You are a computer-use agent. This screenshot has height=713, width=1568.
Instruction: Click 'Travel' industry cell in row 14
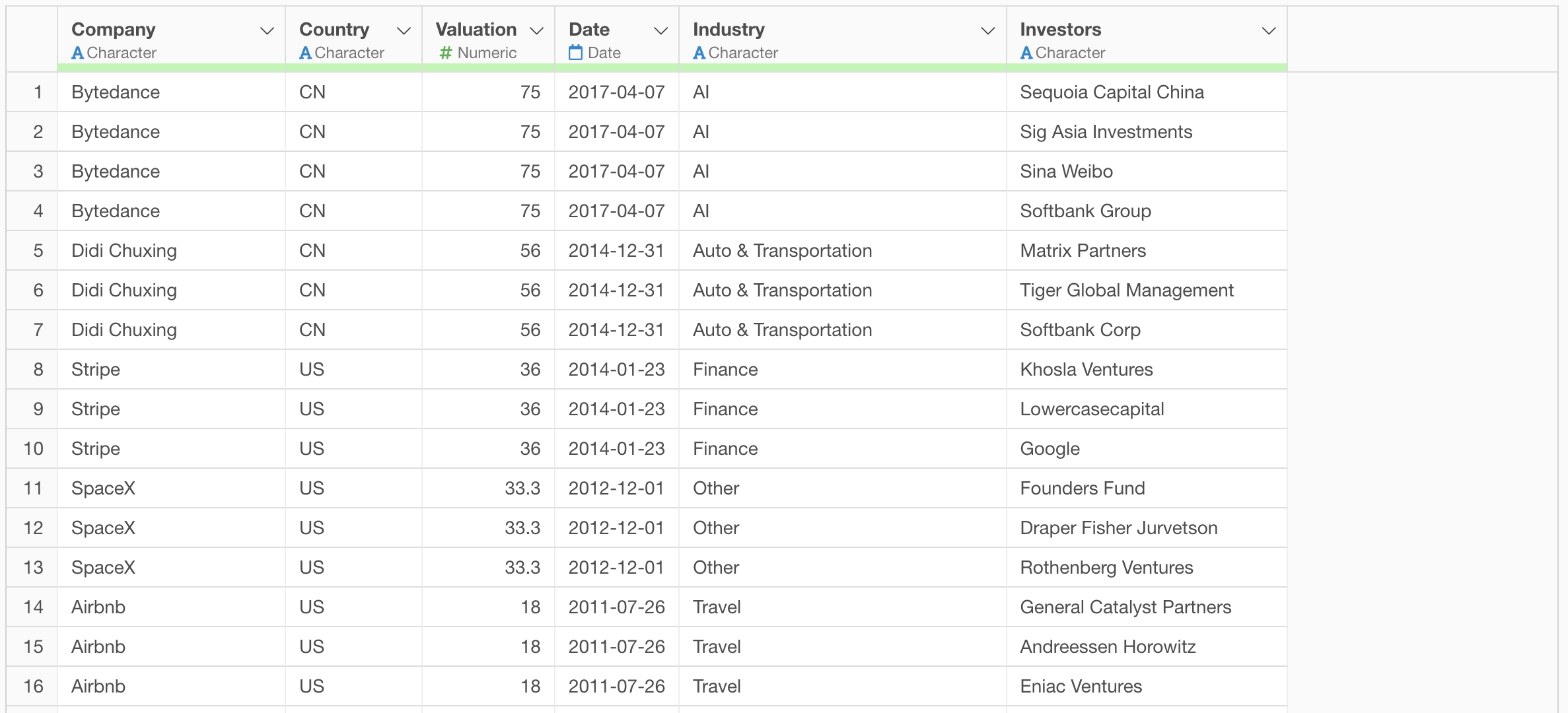(x=843, y=607)
